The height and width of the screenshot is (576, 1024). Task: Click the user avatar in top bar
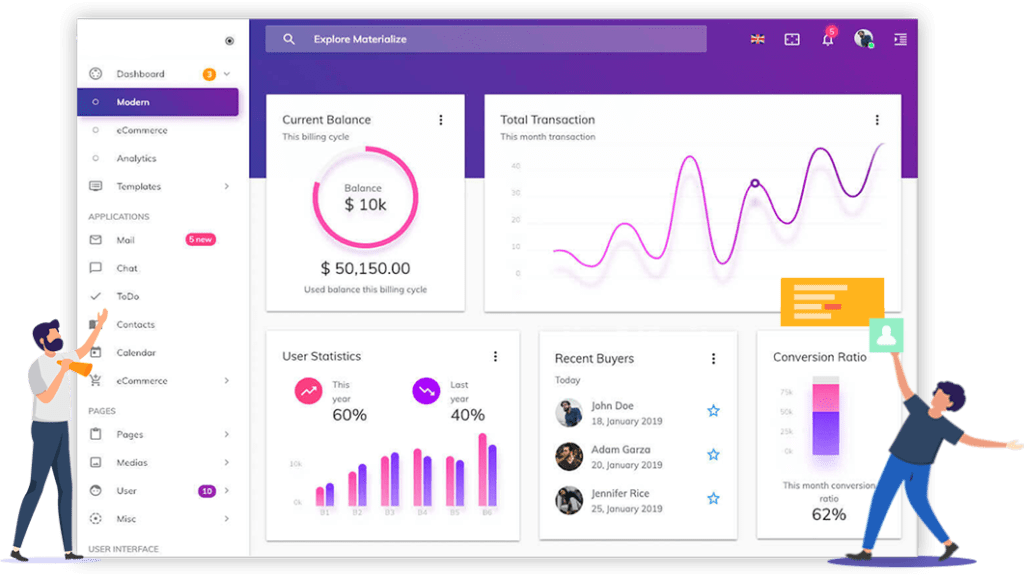pyautogui.click(x=863, y=39)
